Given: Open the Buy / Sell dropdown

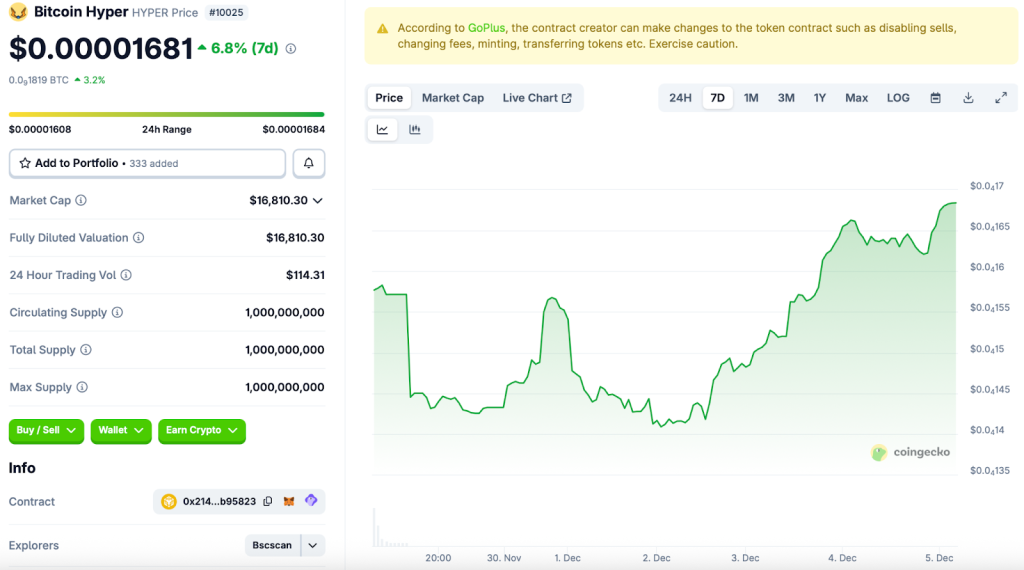Looking at the screenshot, I should tap(46, 430).
